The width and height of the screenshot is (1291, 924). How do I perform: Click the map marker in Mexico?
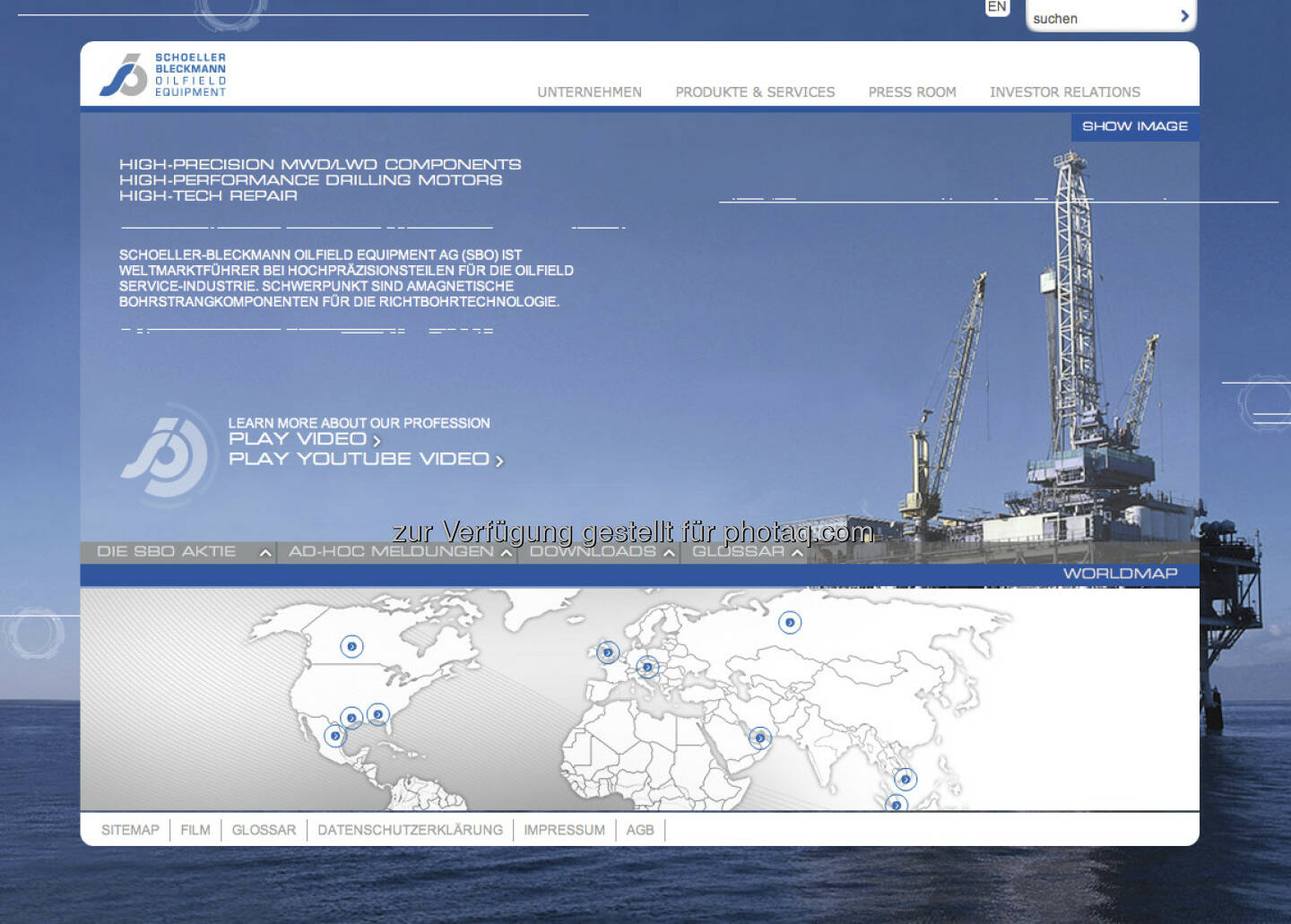335,736
